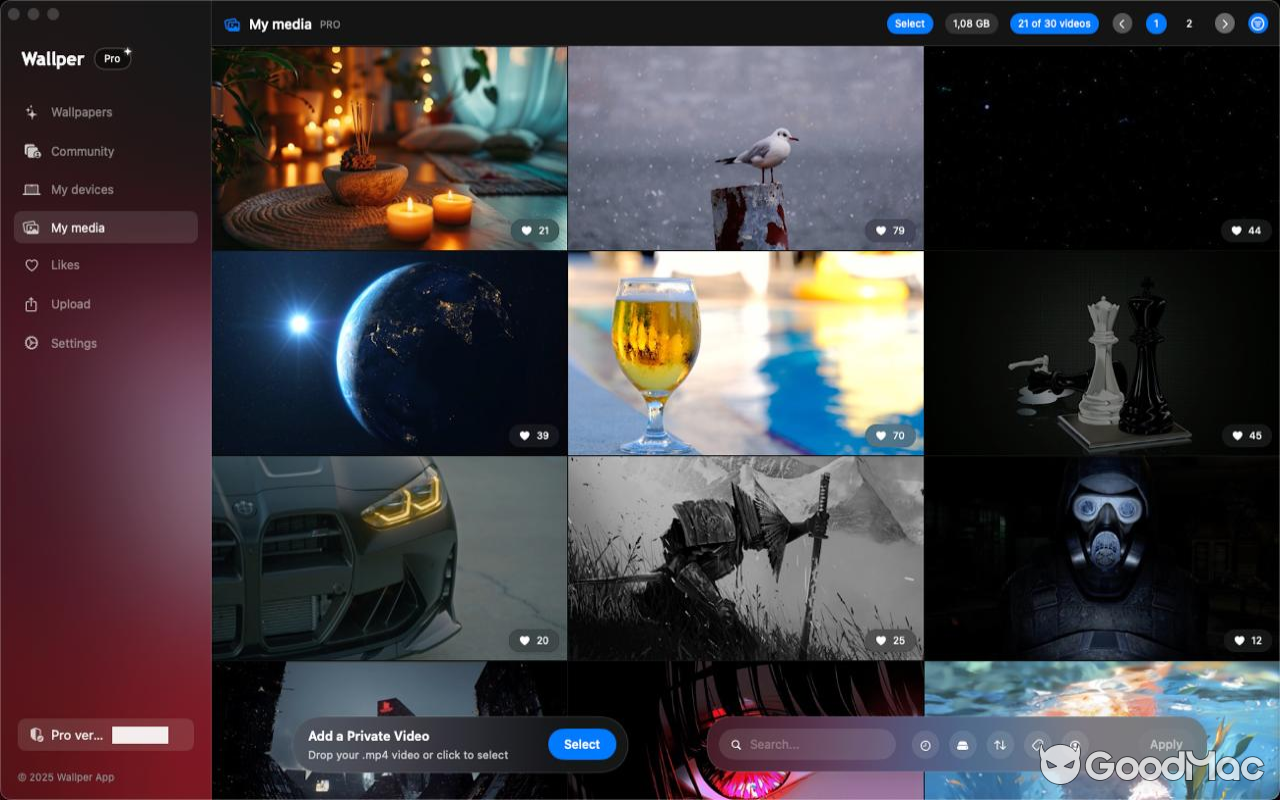Enable Select mode in the top bar
Image resolution: width=1280 pixels, height=800 pixels.
pos(909,23)
